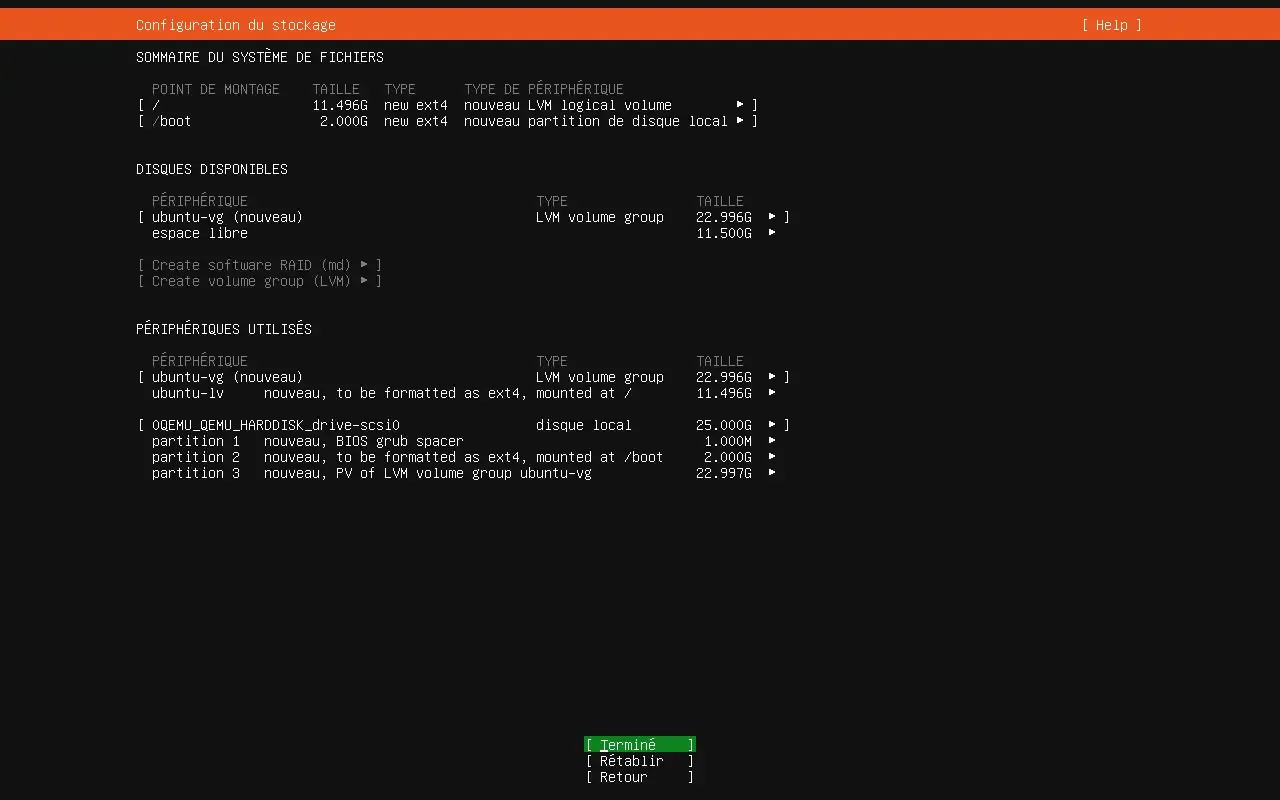Select partition 1 BIOS grub spacer

point(464,441)
